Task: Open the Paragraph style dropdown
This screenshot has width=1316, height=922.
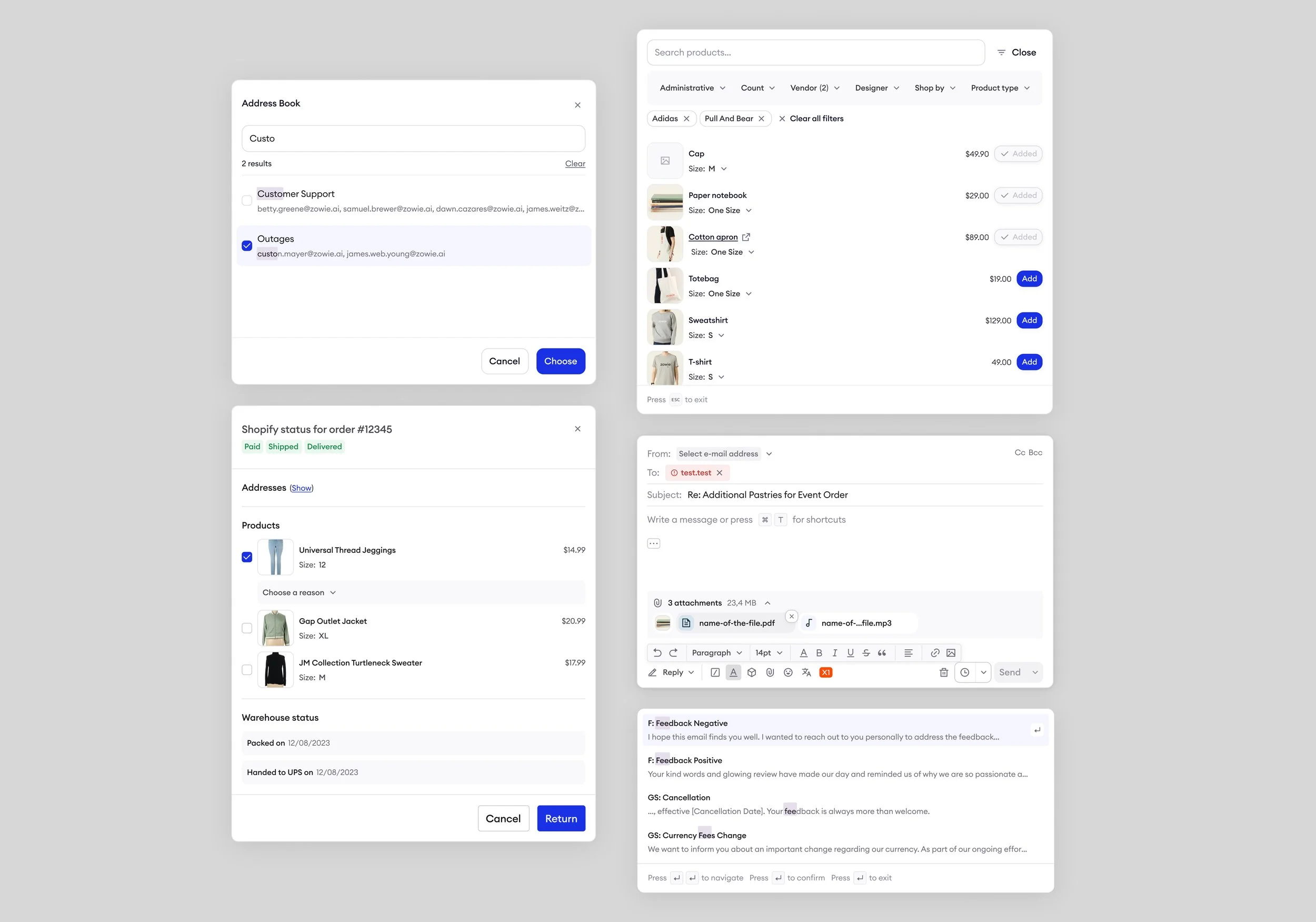Action: (x=716, y=652)
